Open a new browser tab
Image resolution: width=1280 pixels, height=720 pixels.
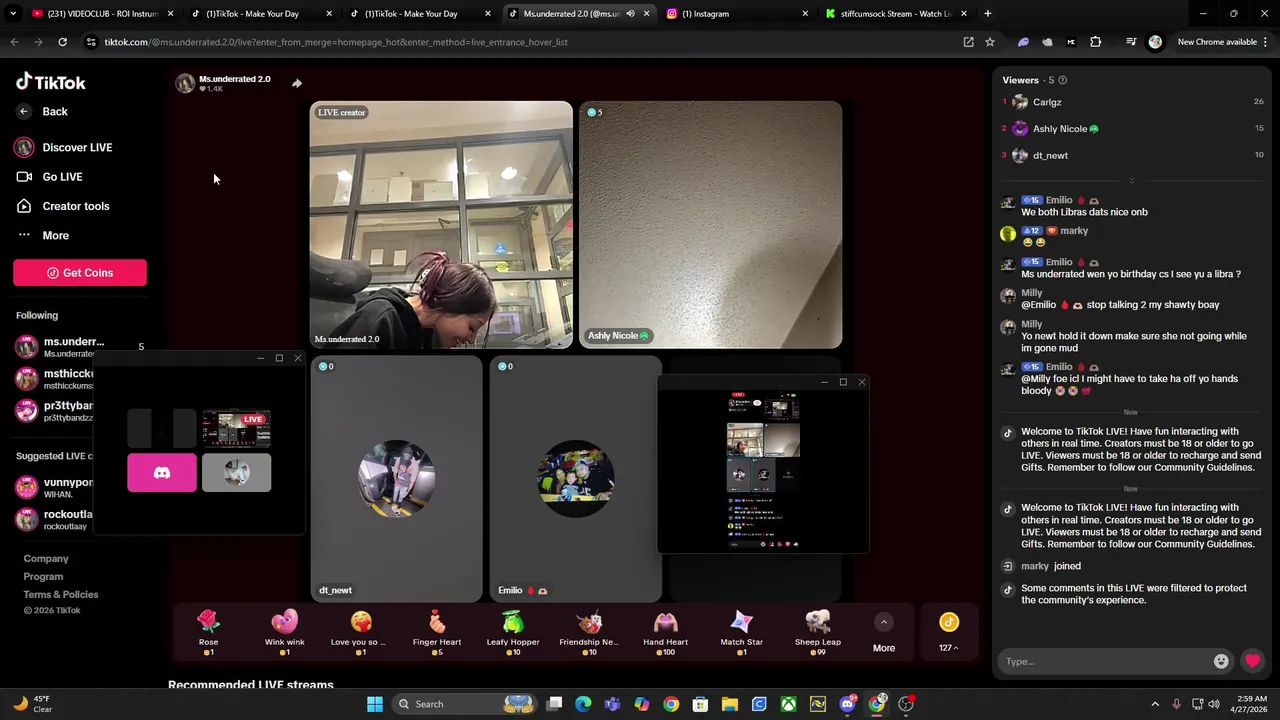click(987, 14)
